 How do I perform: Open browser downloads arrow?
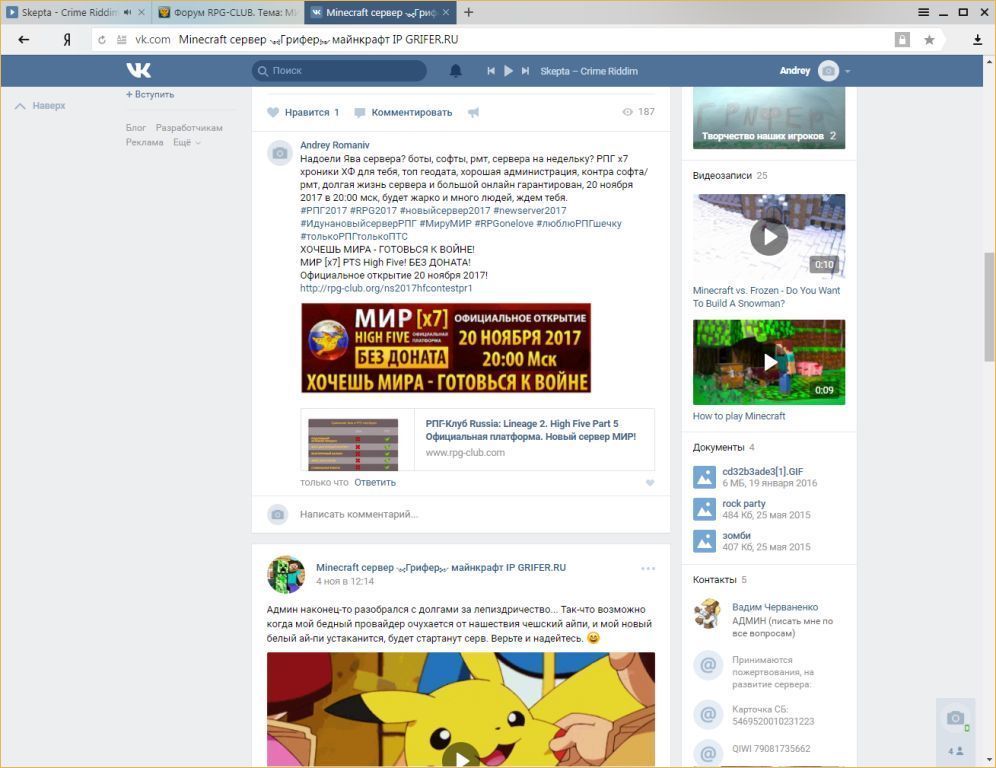[978, 39]
